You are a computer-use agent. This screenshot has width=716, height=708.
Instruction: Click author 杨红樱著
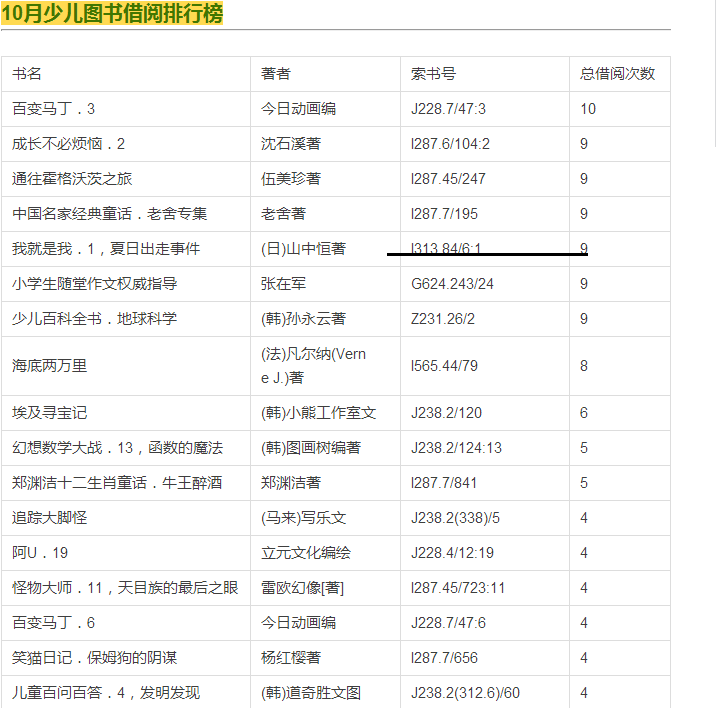click(291, 658)
